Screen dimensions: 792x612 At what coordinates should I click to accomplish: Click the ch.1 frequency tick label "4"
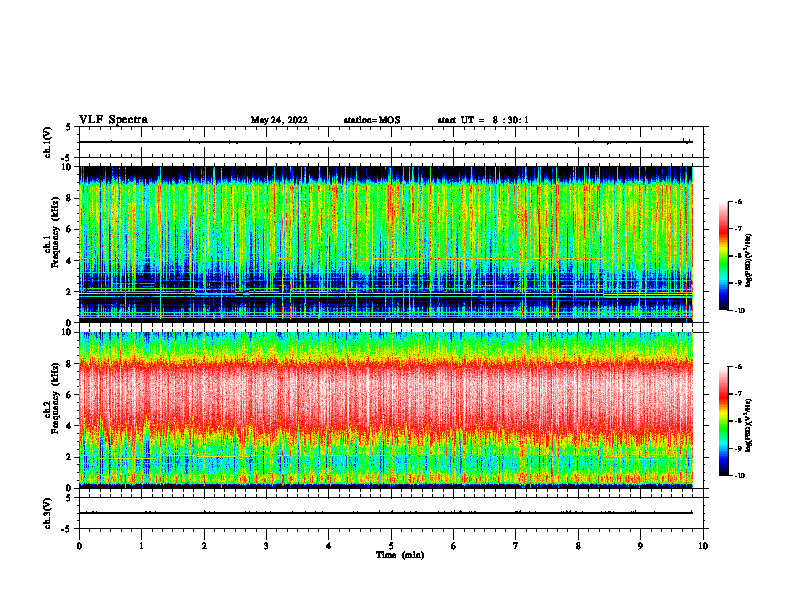tap(69, 261)
